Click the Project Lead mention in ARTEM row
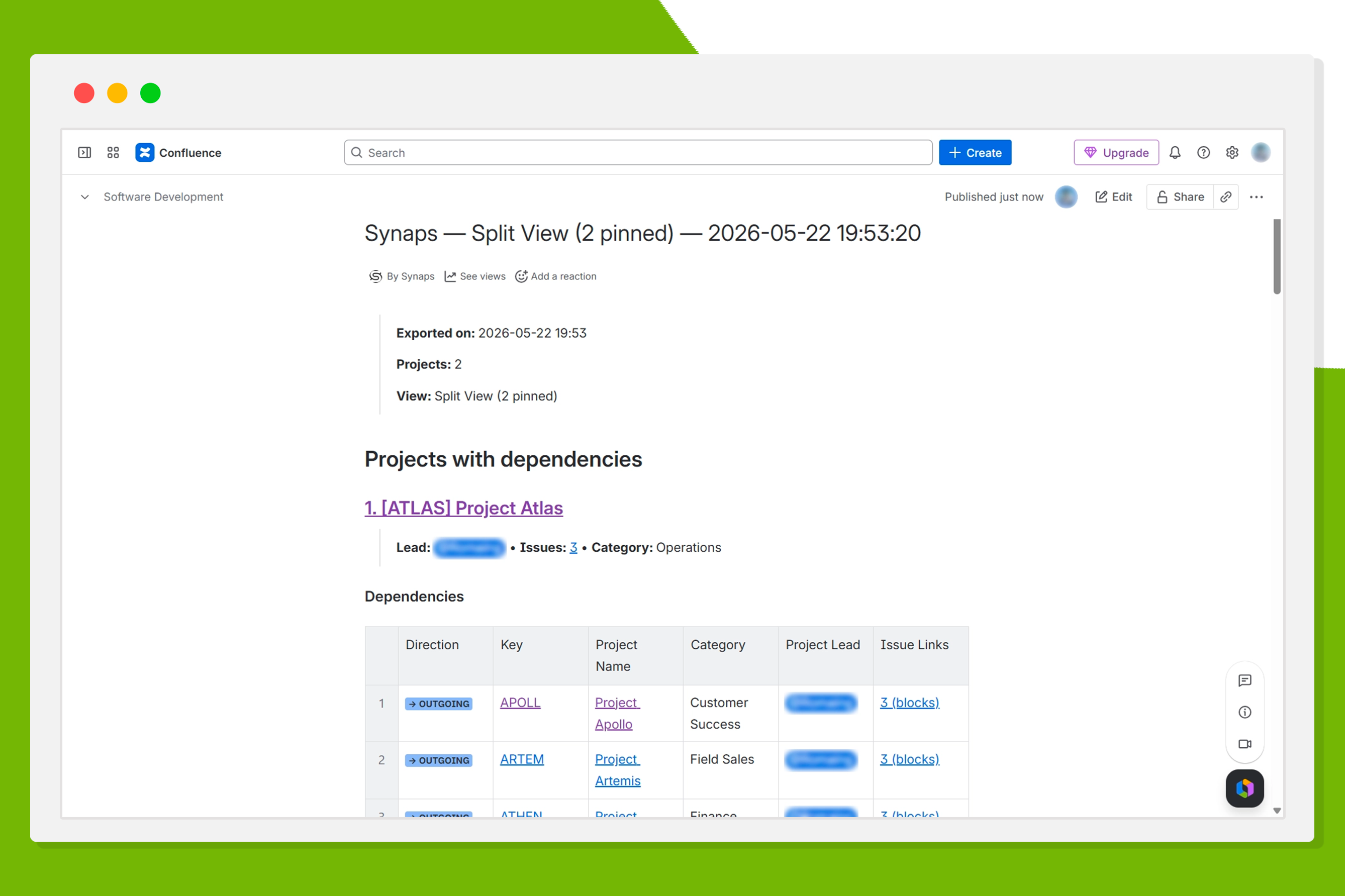Viewport: 1345px width, 896px height. 820,760
